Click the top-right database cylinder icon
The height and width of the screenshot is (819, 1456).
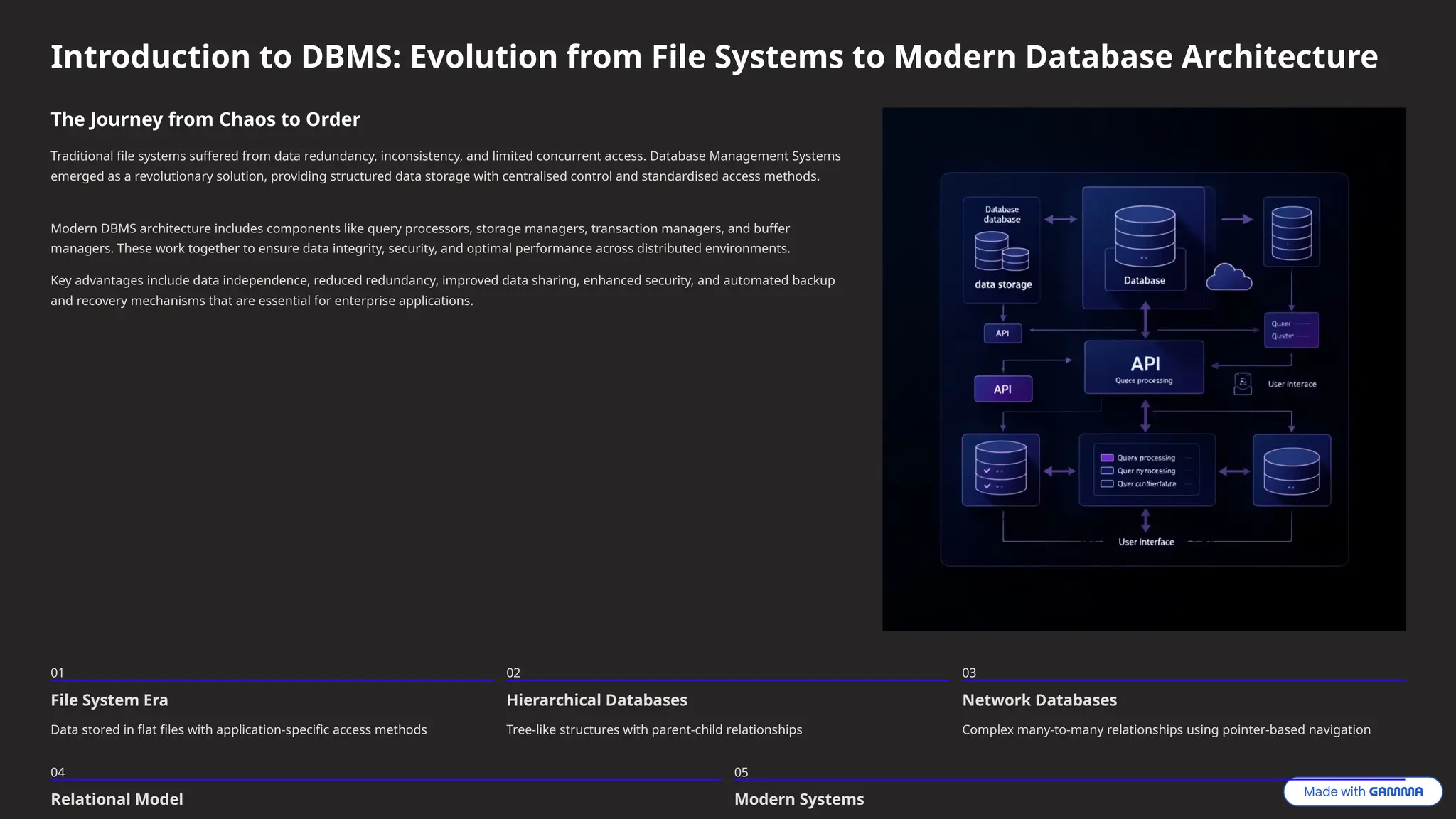pyautogui.click(x=1291, y=232)
